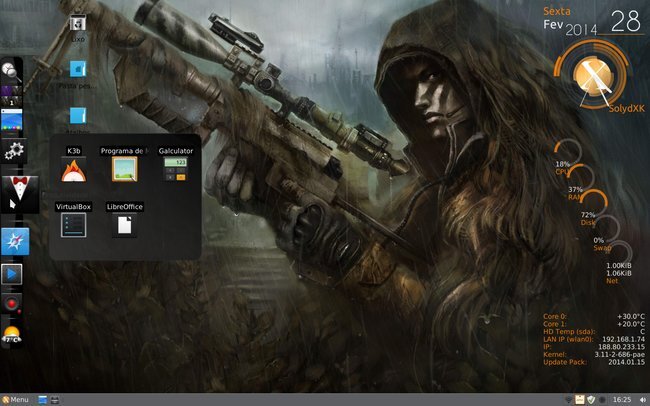Image resolution: width=650 pixels, height=406 pixels.
Task: Open the Galculator calculator icon
Action: tap(175, 169)
